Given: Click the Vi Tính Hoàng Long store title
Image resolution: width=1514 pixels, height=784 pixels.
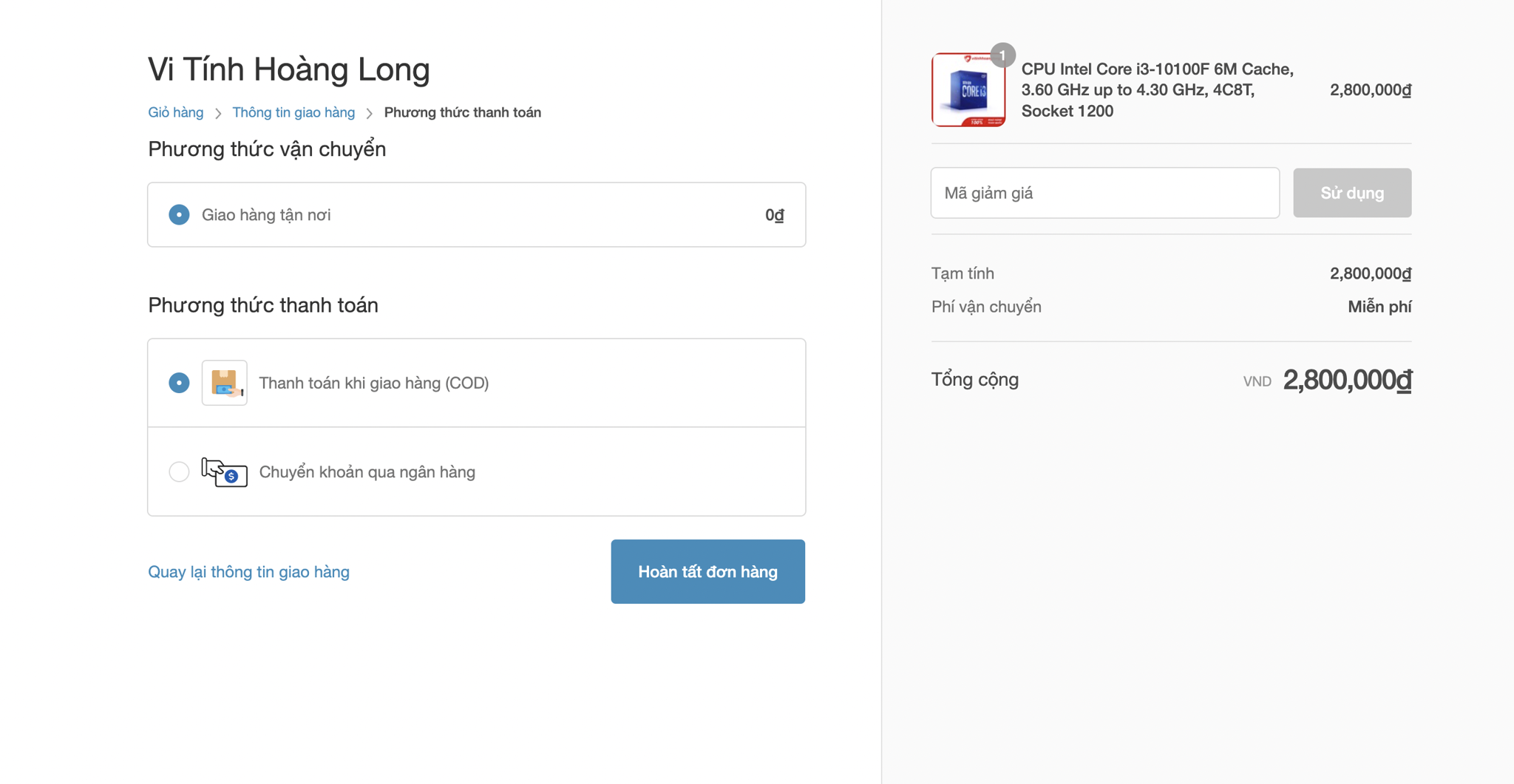Looking at the screenshot, I should pos(289,69).
